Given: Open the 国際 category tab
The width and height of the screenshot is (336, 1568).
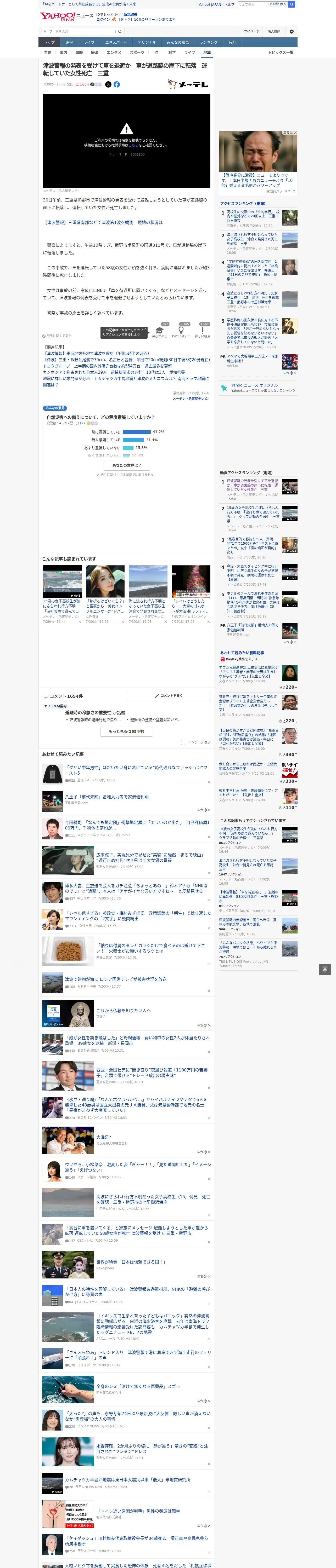Looking at the screenshot, I should (x=79, y=52).
